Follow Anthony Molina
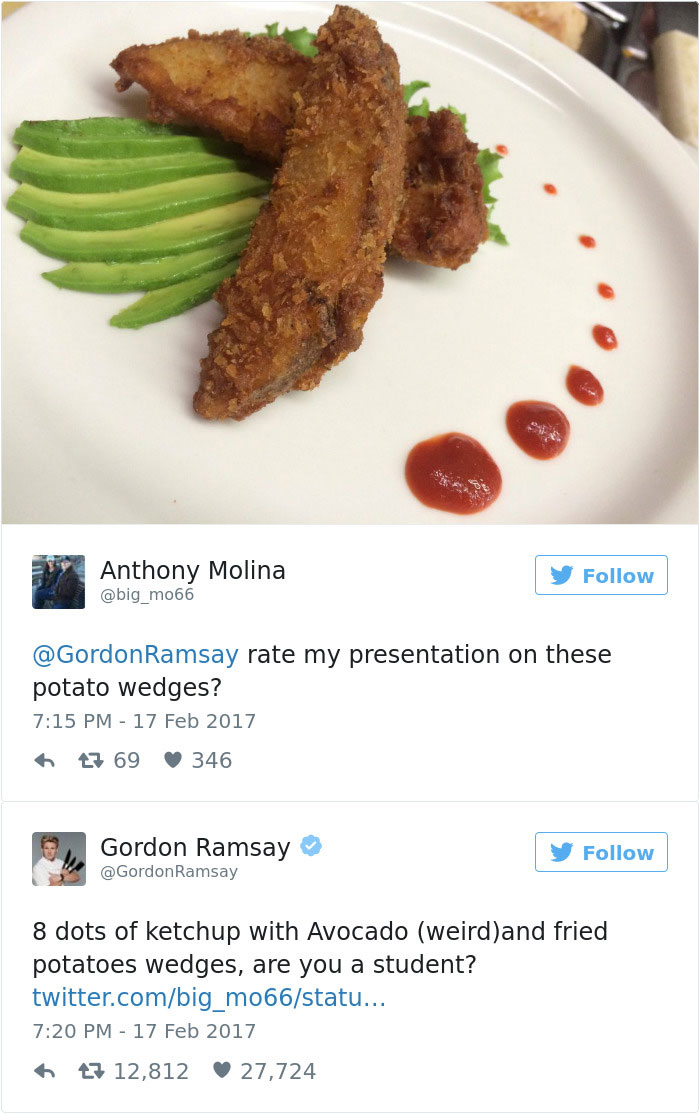Viewport: 700px width, 1114px height. tap(601, 575)
